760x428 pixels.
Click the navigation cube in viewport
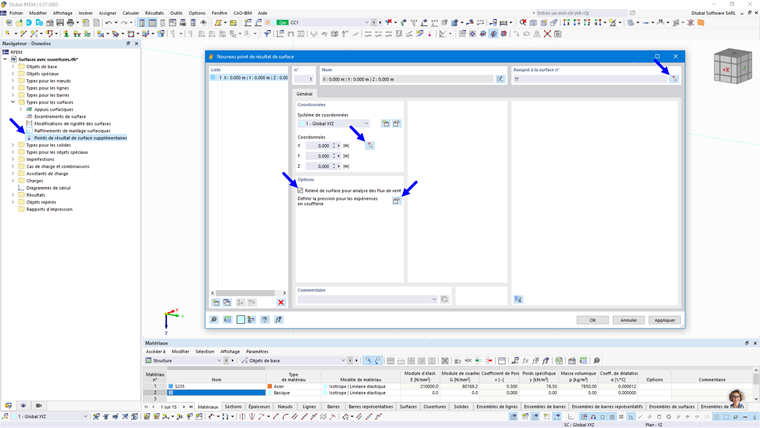coord(732,67)
